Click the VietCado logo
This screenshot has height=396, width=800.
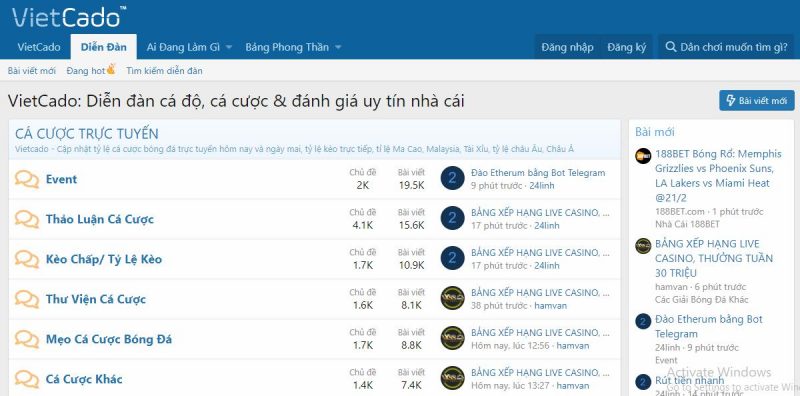69,17
